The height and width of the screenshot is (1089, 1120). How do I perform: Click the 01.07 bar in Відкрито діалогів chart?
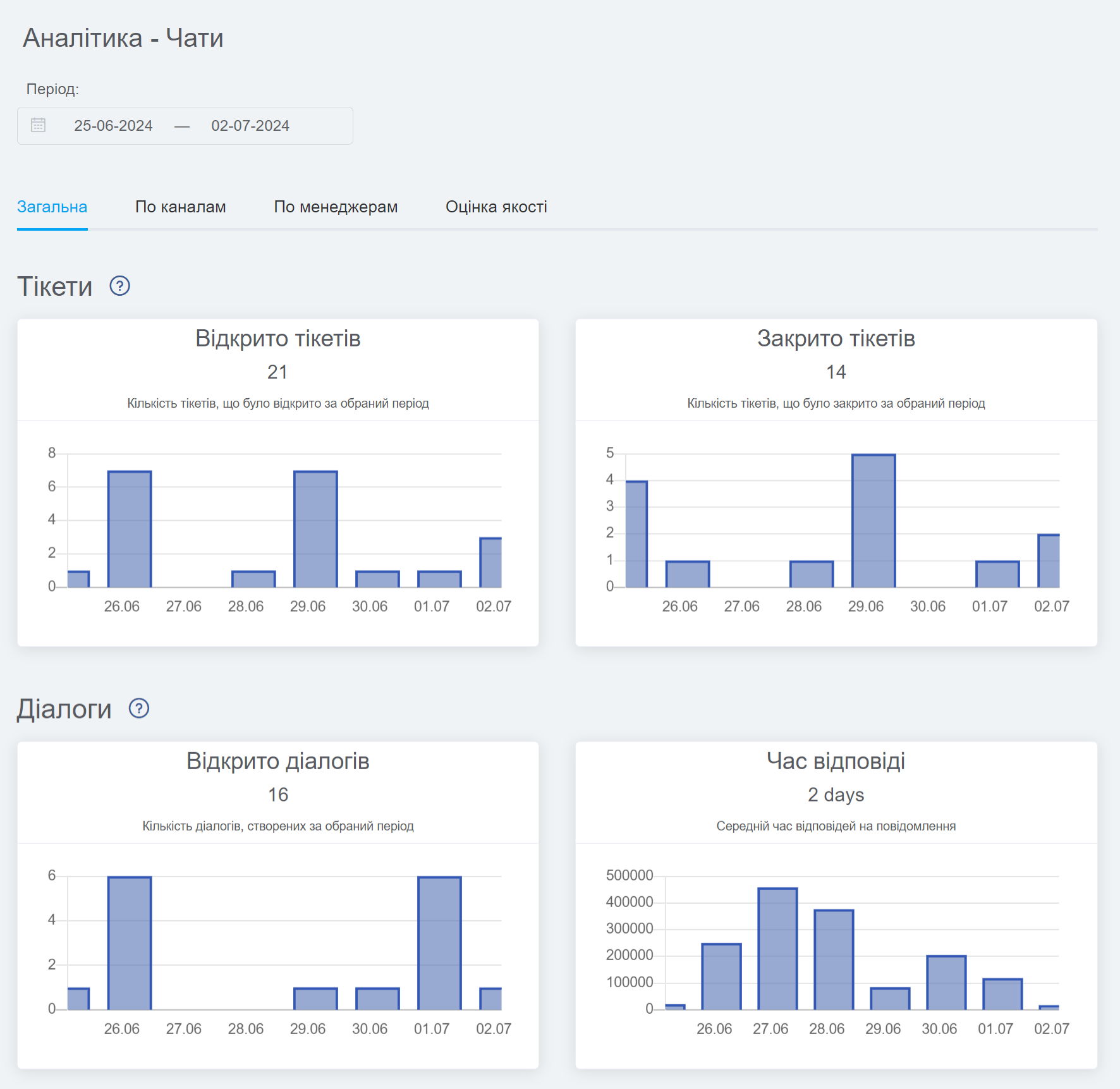pyautogui.click(x=439, y=943)
